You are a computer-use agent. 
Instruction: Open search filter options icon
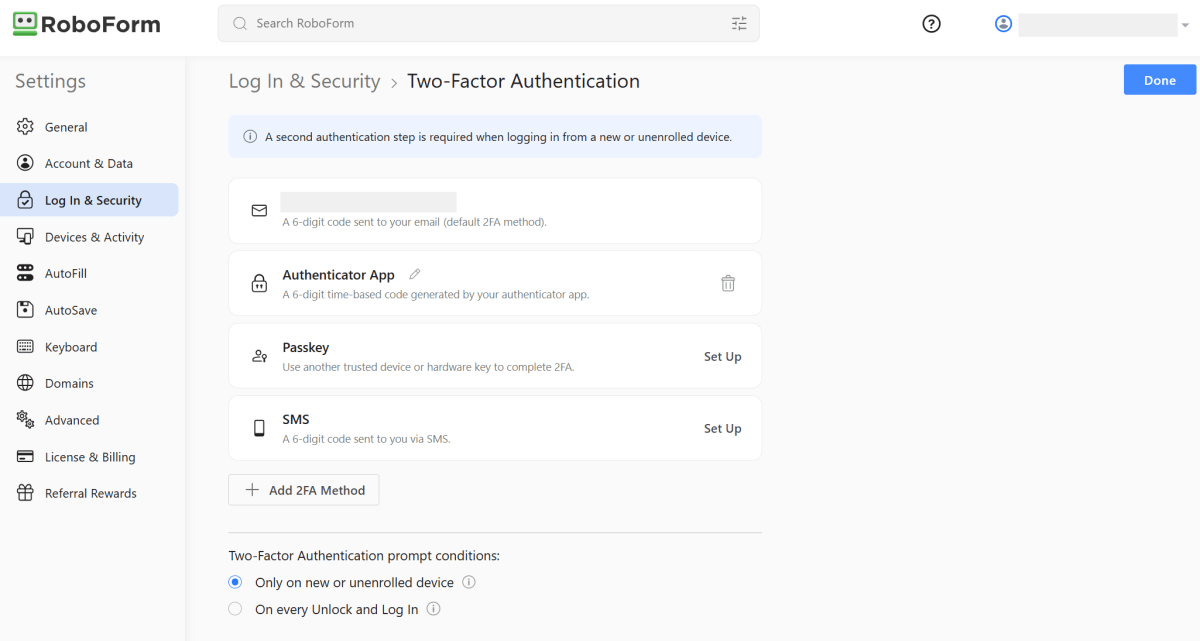[739, 24]
